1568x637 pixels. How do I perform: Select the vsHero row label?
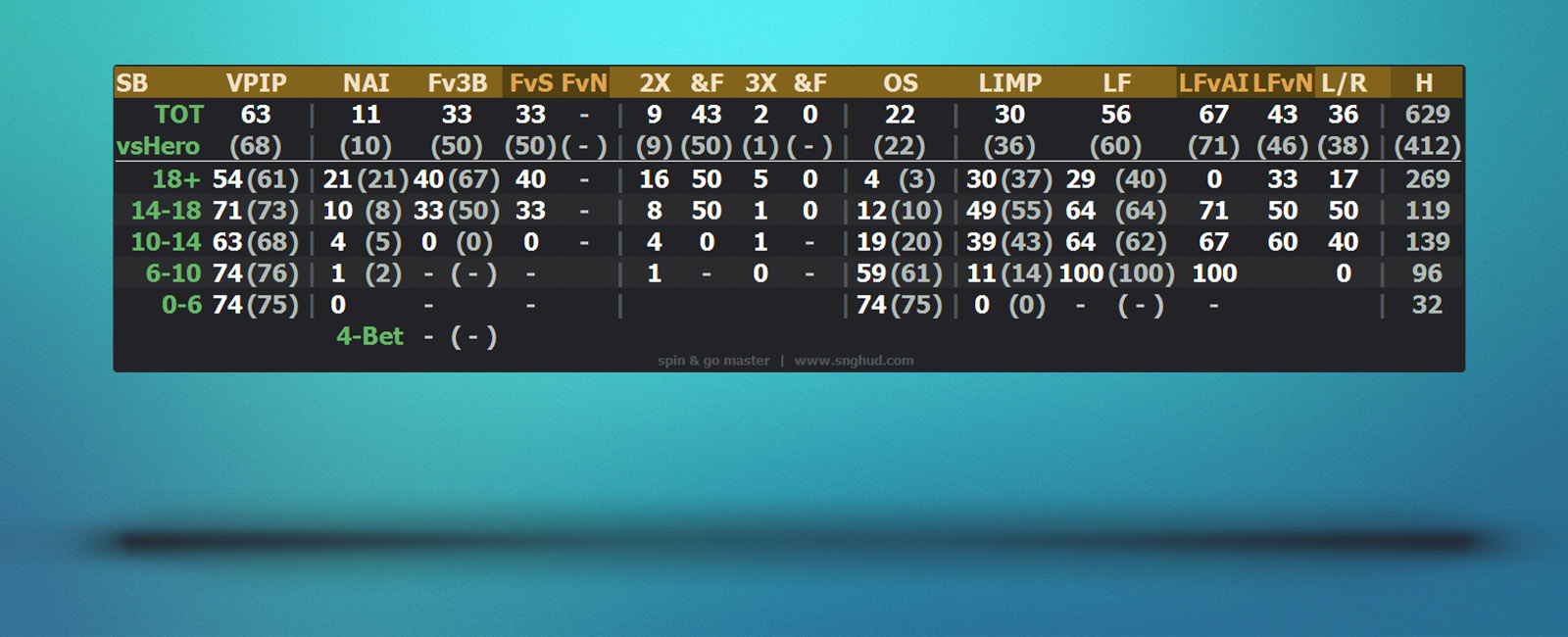click(x=158, y=146)
